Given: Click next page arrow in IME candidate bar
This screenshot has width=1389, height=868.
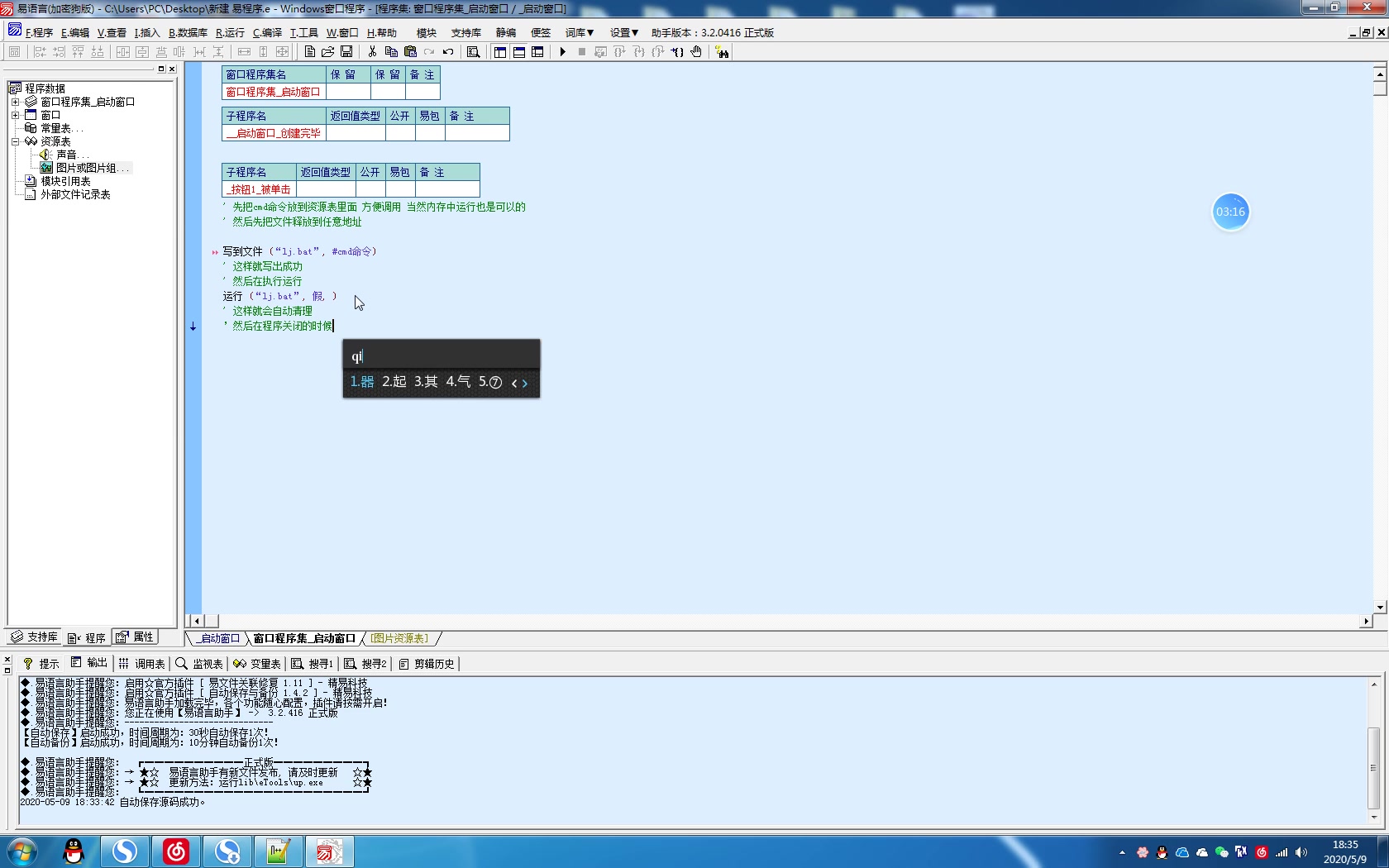Looking at the screenshot, I should (524, 382).
